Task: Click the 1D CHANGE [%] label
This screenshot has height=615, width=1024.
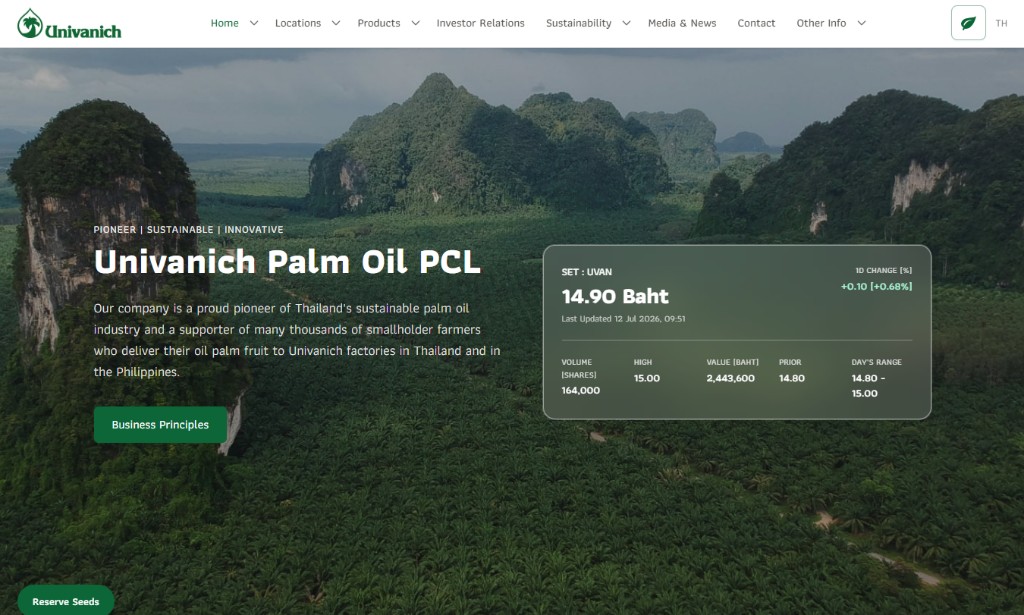Action: pyautogui.click(x=884, y=270)
